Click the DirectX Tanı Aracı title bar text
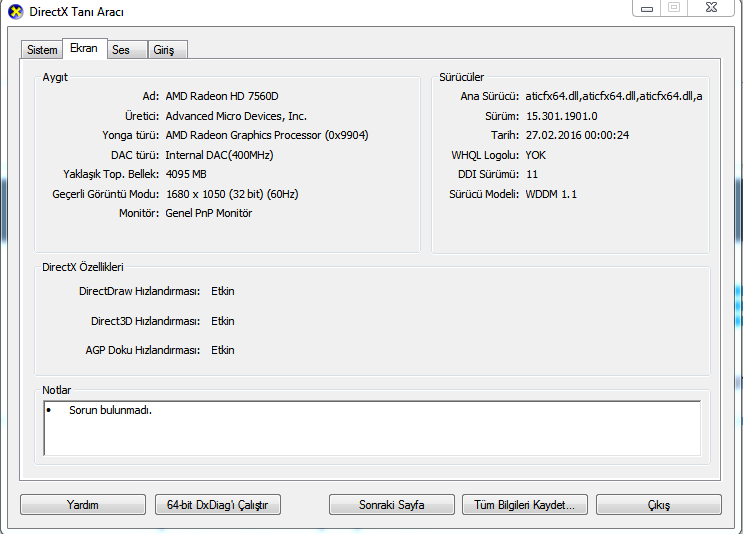Screen dimensions: 743x534 76,11
